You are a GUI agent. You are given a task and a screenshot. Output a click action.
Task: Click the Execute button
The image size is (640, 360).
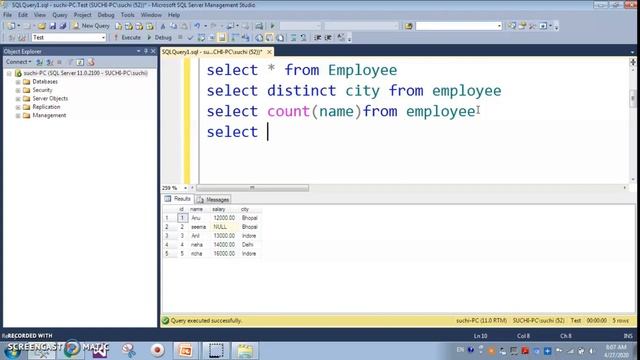[128, 38]
